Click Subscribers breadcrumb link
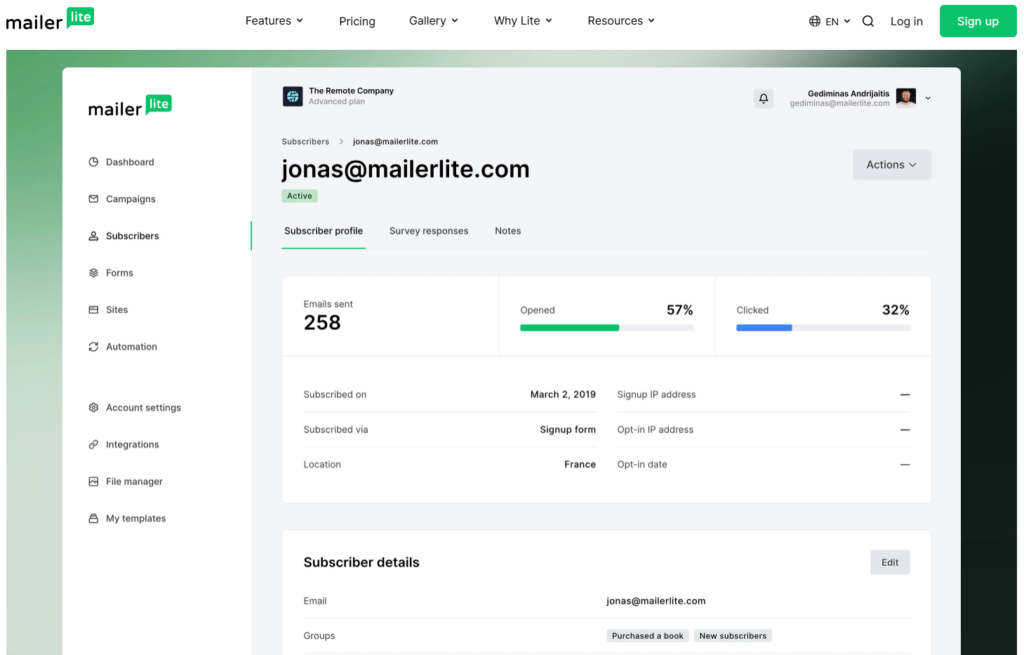Image resolution: width=1024 pixels, height=655 pixels. pos(305,142)
